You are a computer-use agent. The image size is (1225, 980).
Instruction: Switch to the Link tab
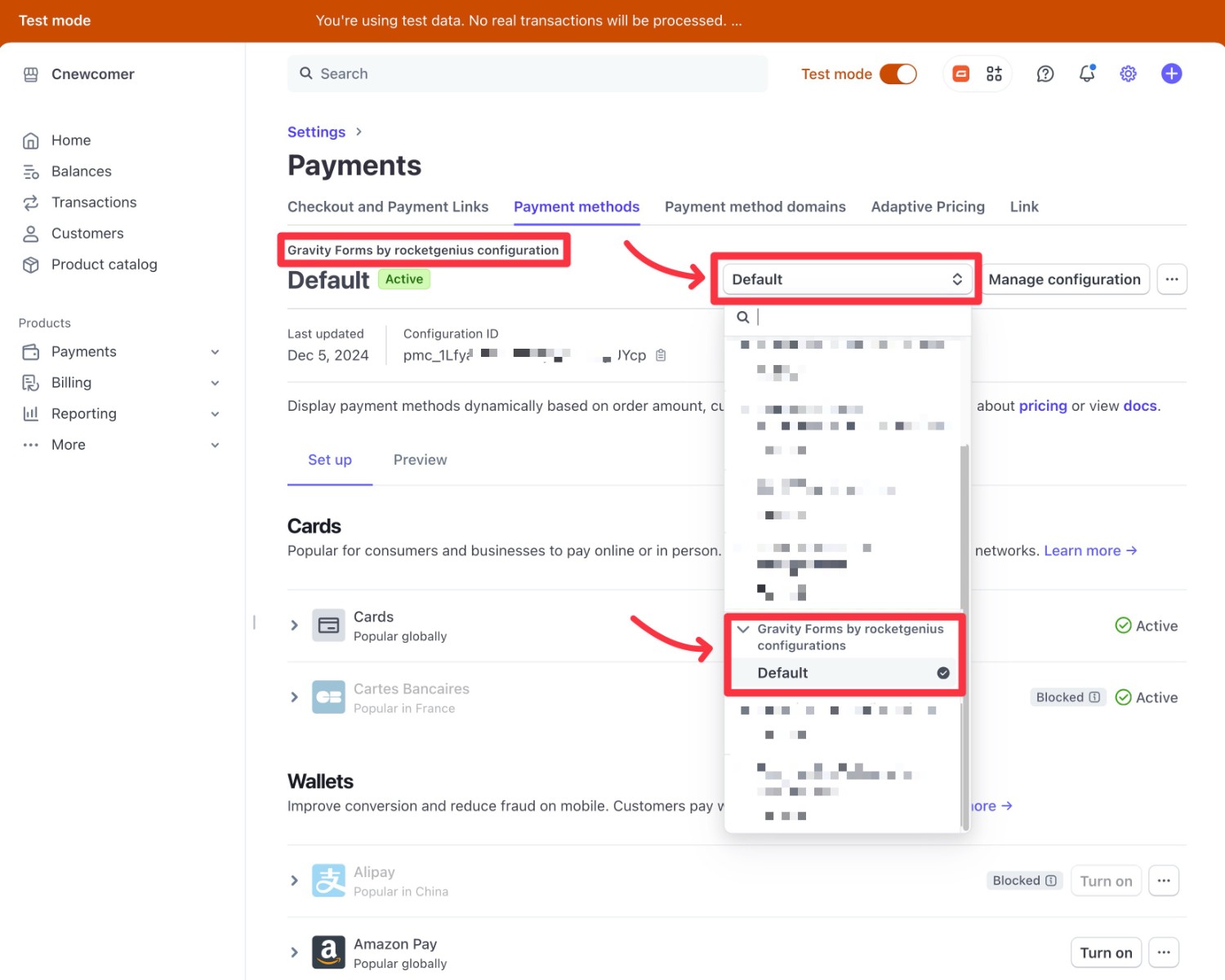(x=1024, y=207)
